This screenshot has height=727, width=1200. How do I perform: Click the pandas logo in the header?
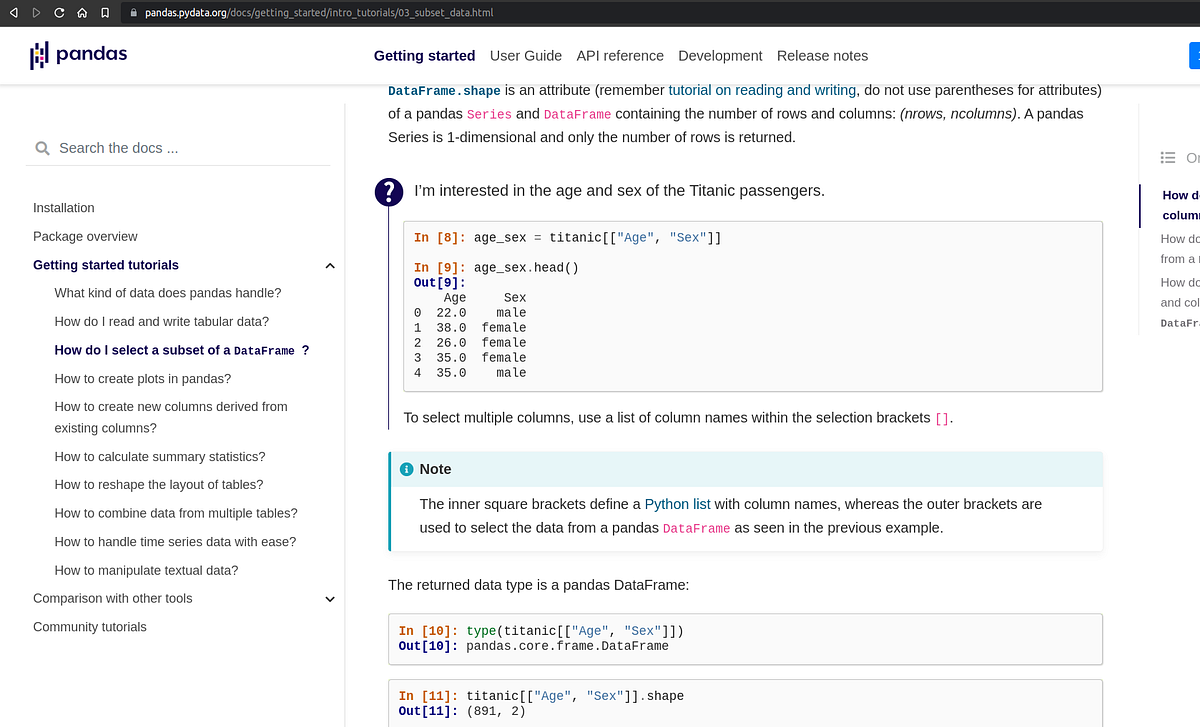point(78,55)
